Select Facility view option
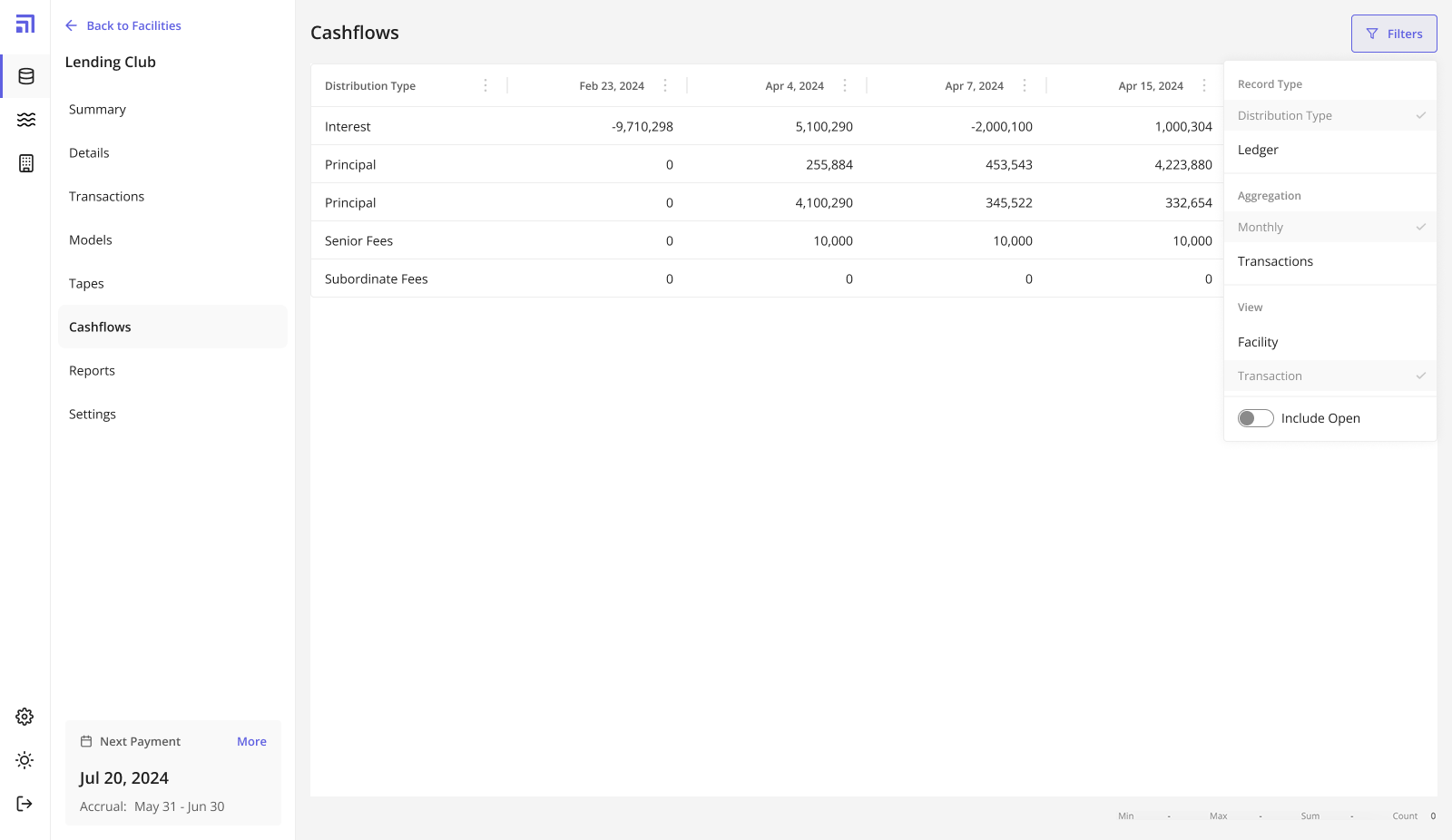 pos(1258,342)
